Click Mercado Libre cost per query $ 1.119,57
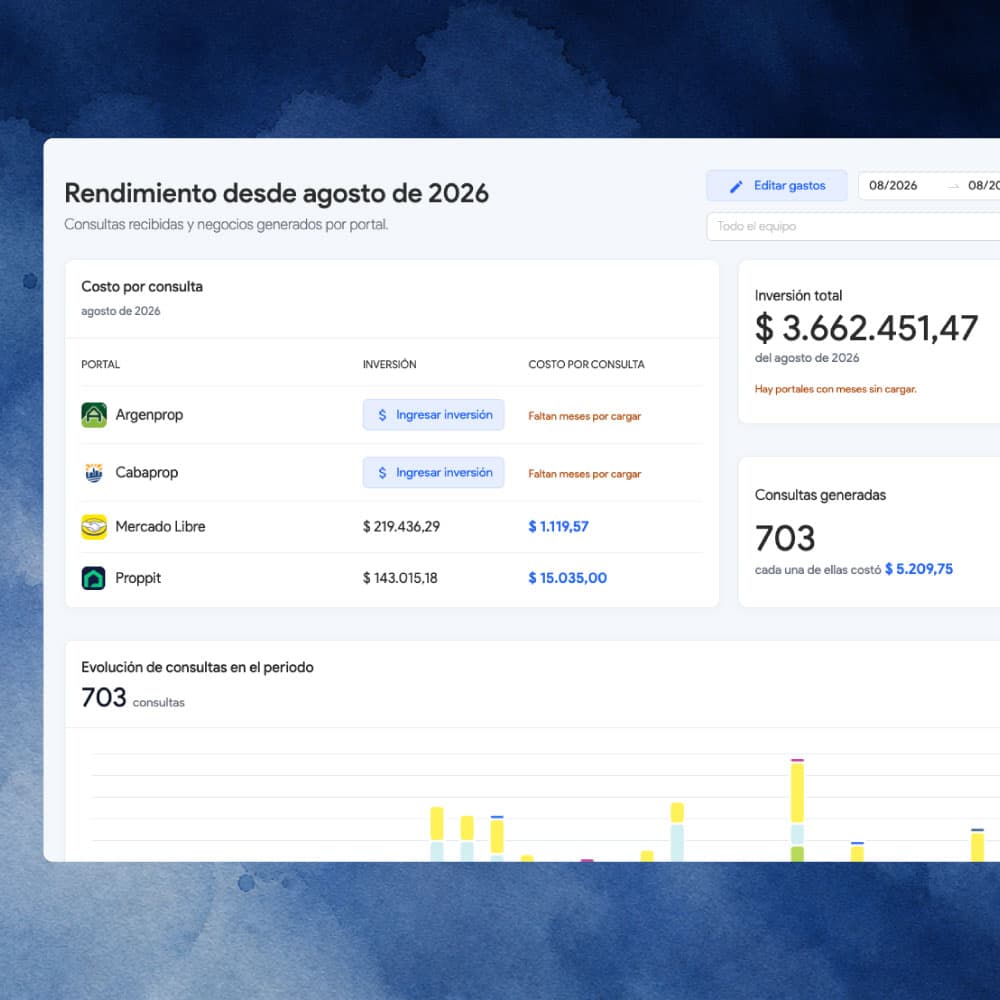Viewport: 1000px width, 1000px height. pos(558,527)
